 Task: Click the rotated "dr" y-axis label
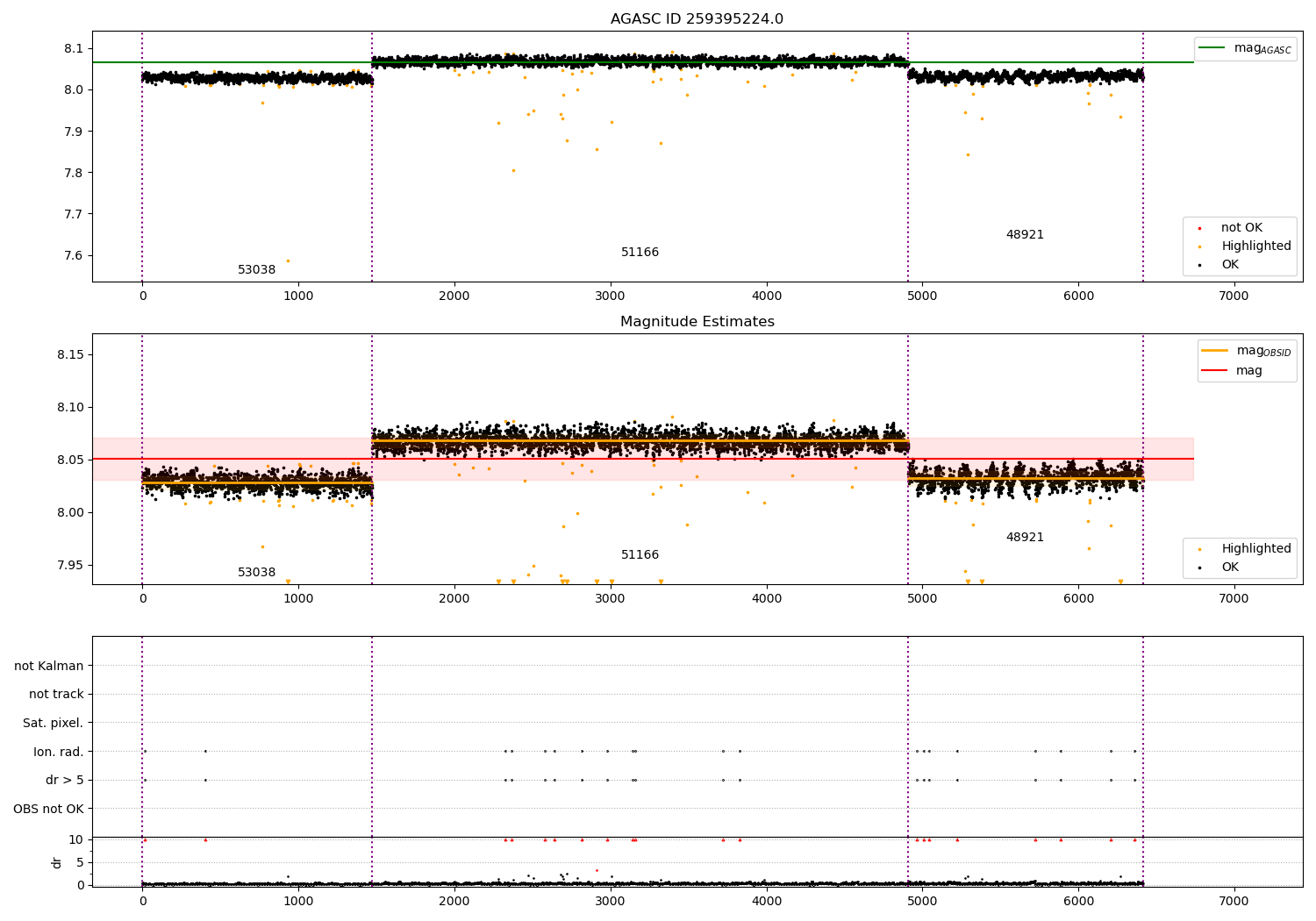(x=57, y=862)
